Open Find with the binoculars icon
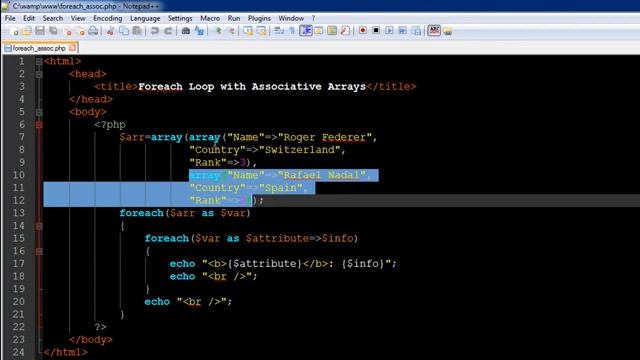Image resolution: width=640 pixels, height=360 pixels. pyautogui.click(x=185, y=31)
